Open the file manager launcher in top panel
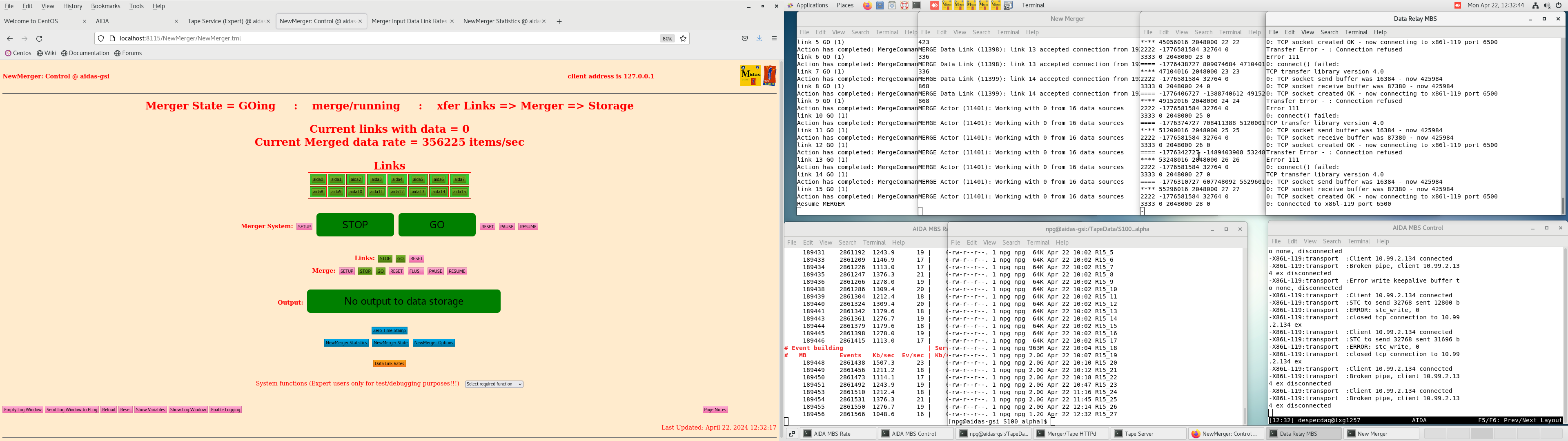 (x=880, y=5)
